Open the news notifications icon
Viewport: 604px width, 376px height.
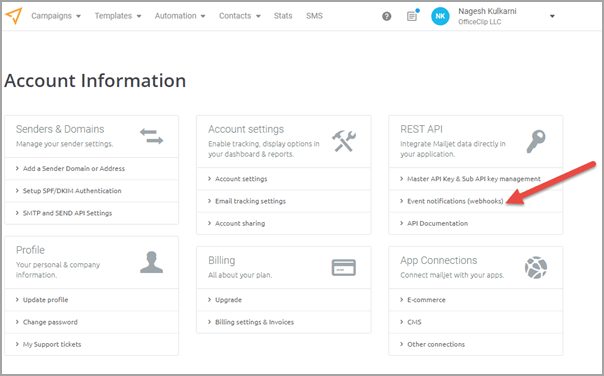(412, 16)
